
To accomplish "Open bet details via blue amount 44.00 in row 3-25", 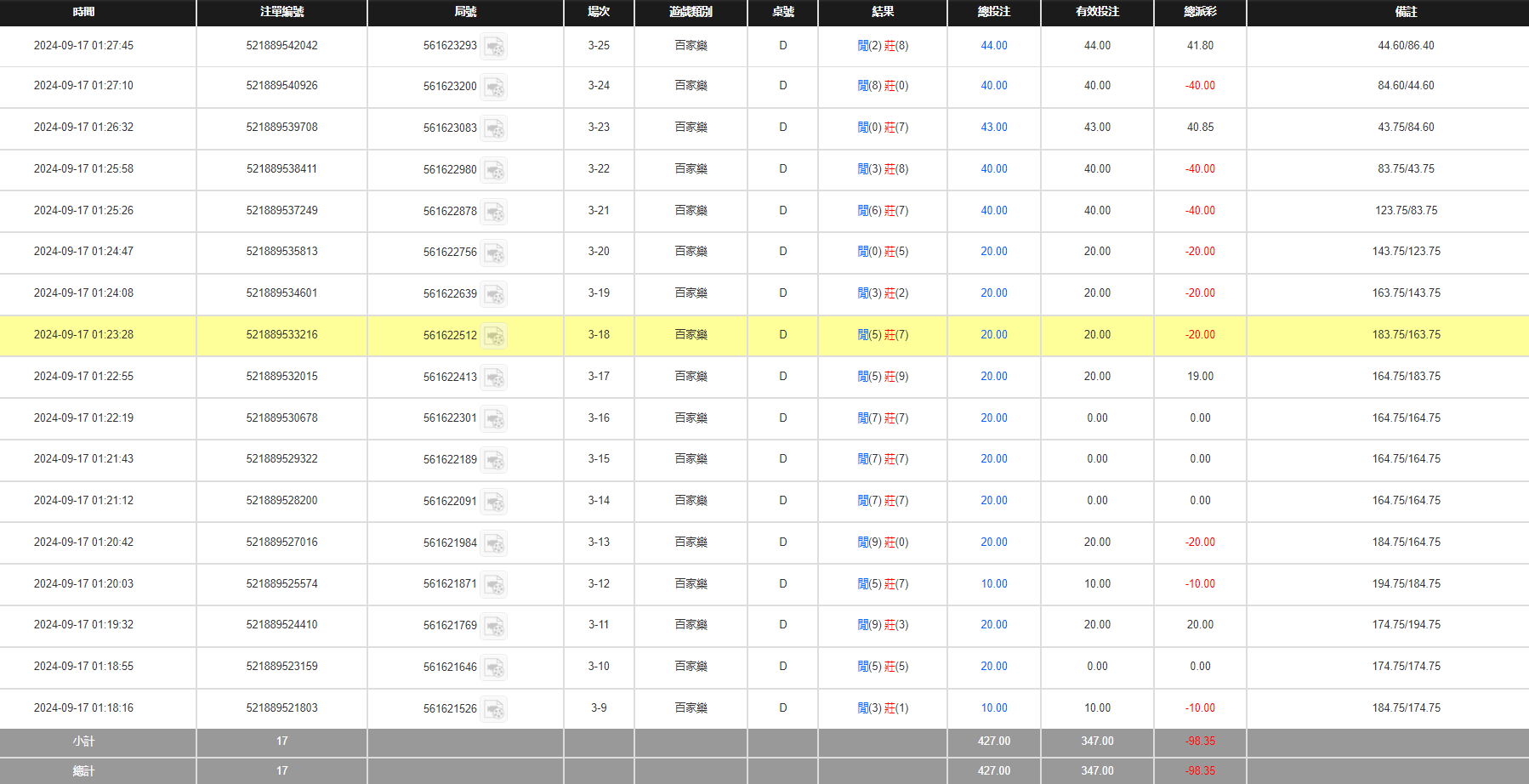I will pos(993,45).
